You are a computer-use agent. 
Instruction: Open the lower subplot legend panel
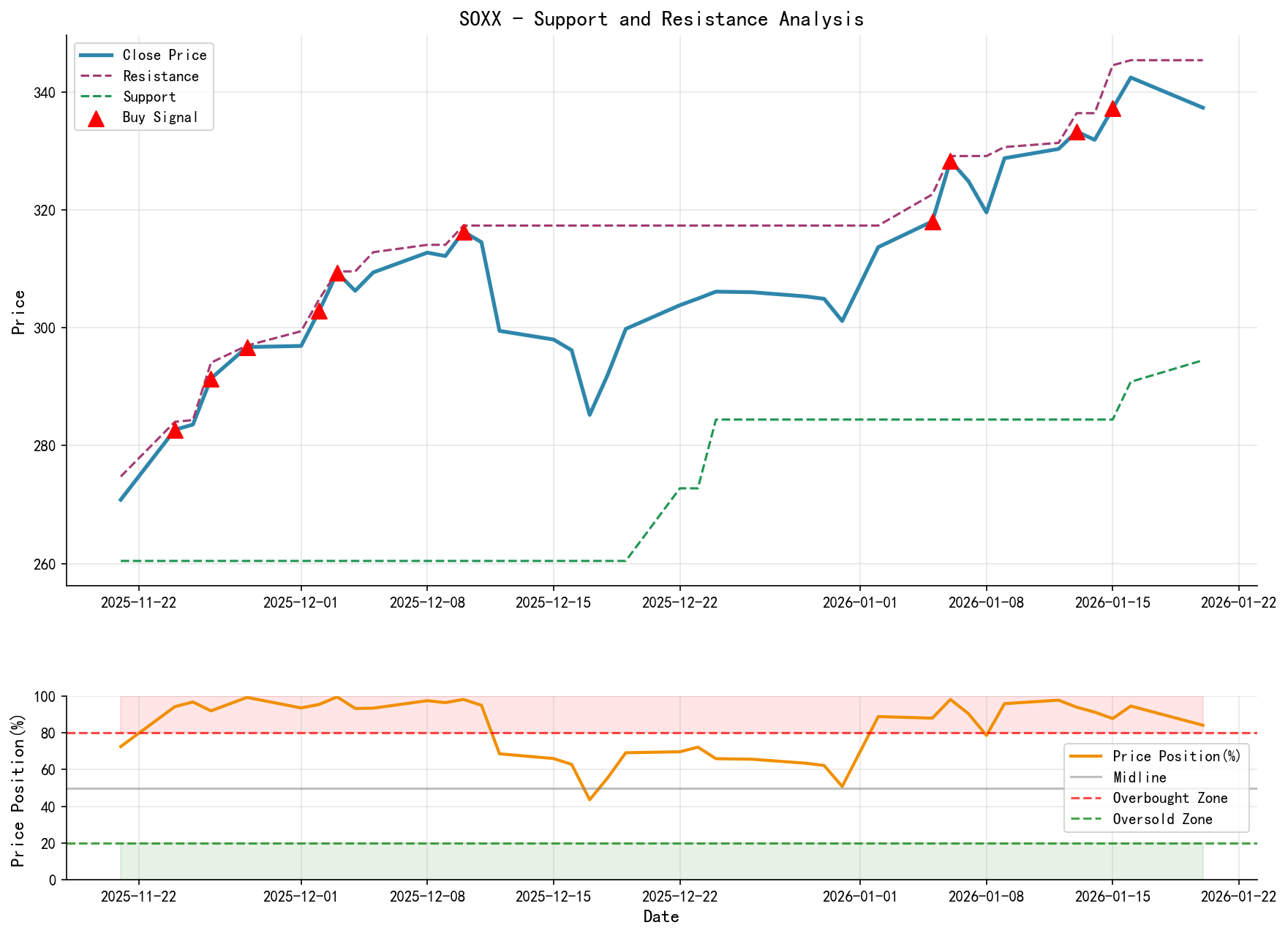(1156, 788)
